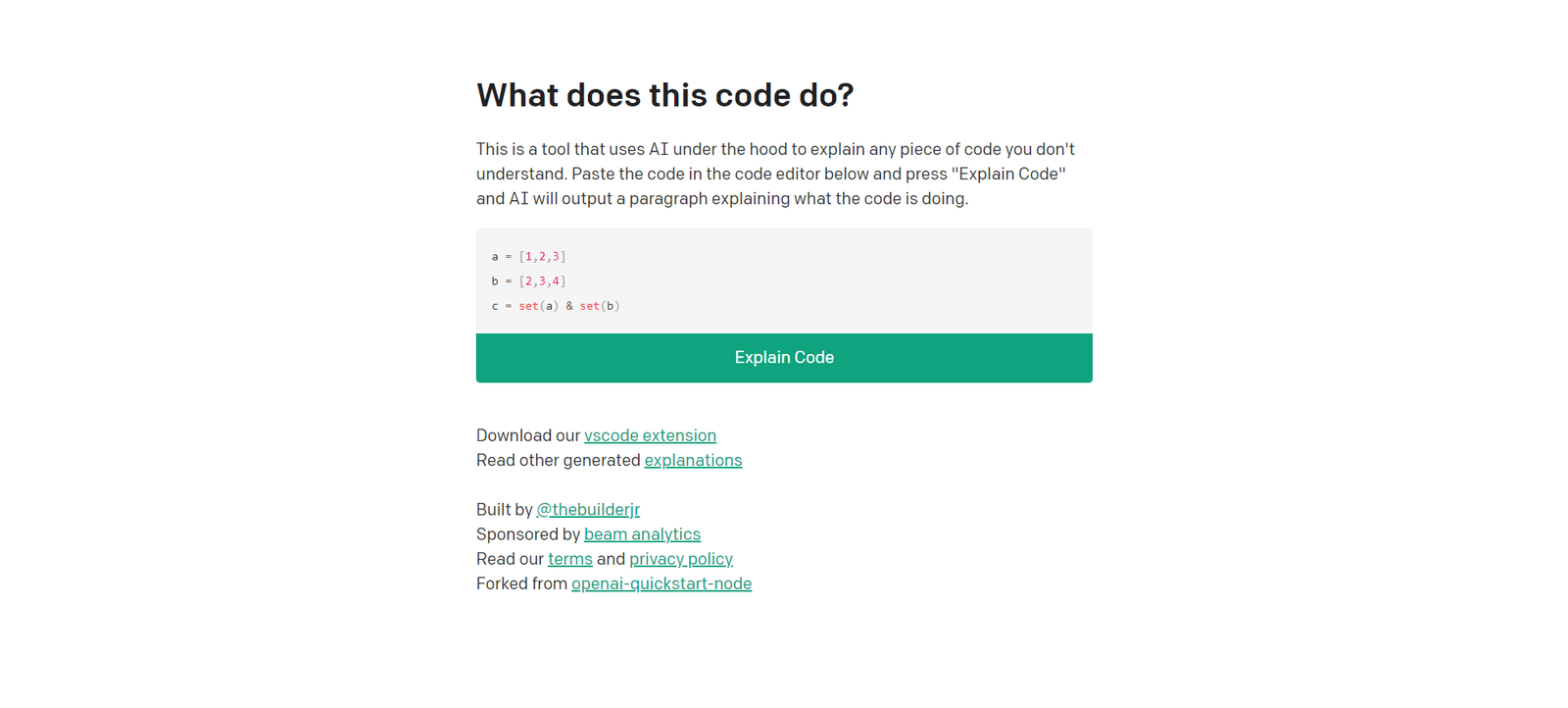This screenshot has width=1568, height=708.
Task: Place cursor on the line b = [2,3,4]
Action: click(529, 281)
